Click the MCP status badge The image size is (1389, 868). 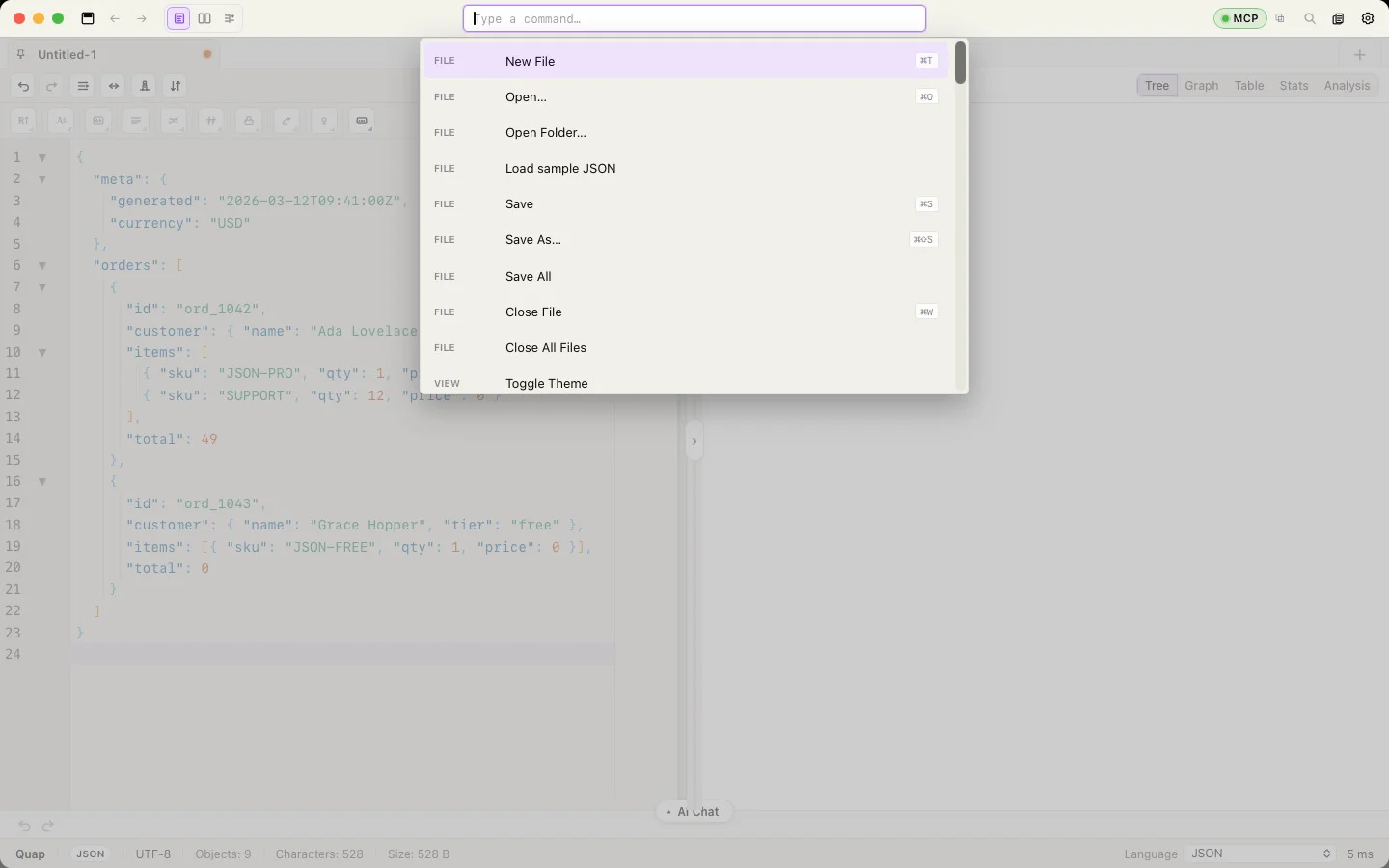click(1239, 18)
